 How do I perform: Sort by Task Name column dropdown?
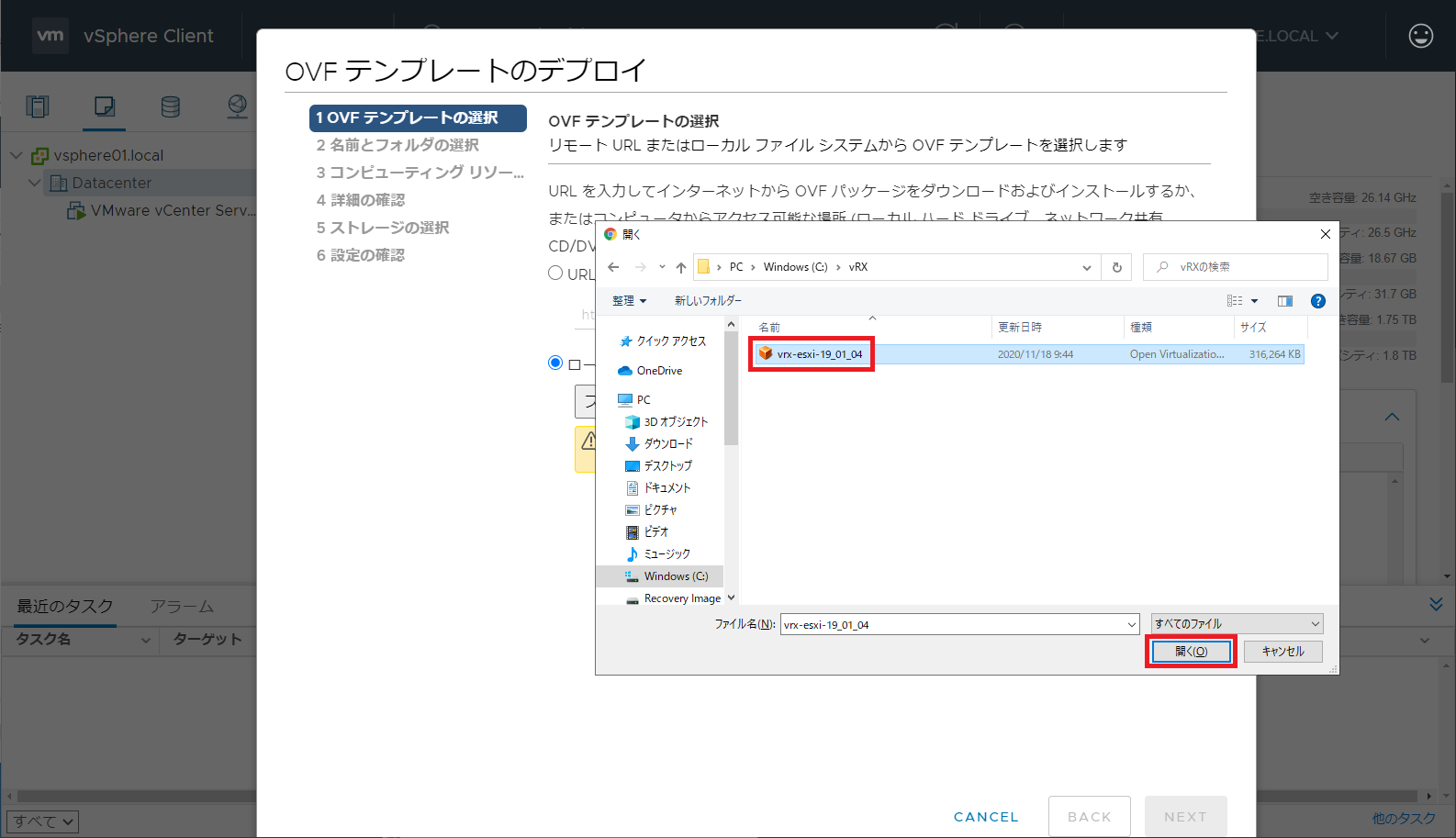click(x=145, y=640)
